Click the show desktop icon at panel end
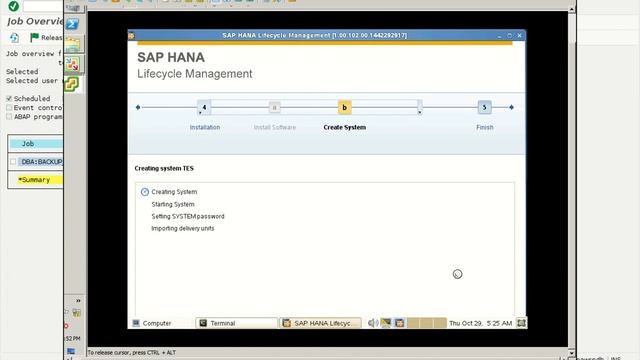Viewport: 640px width, 360px height. [521, 323]
